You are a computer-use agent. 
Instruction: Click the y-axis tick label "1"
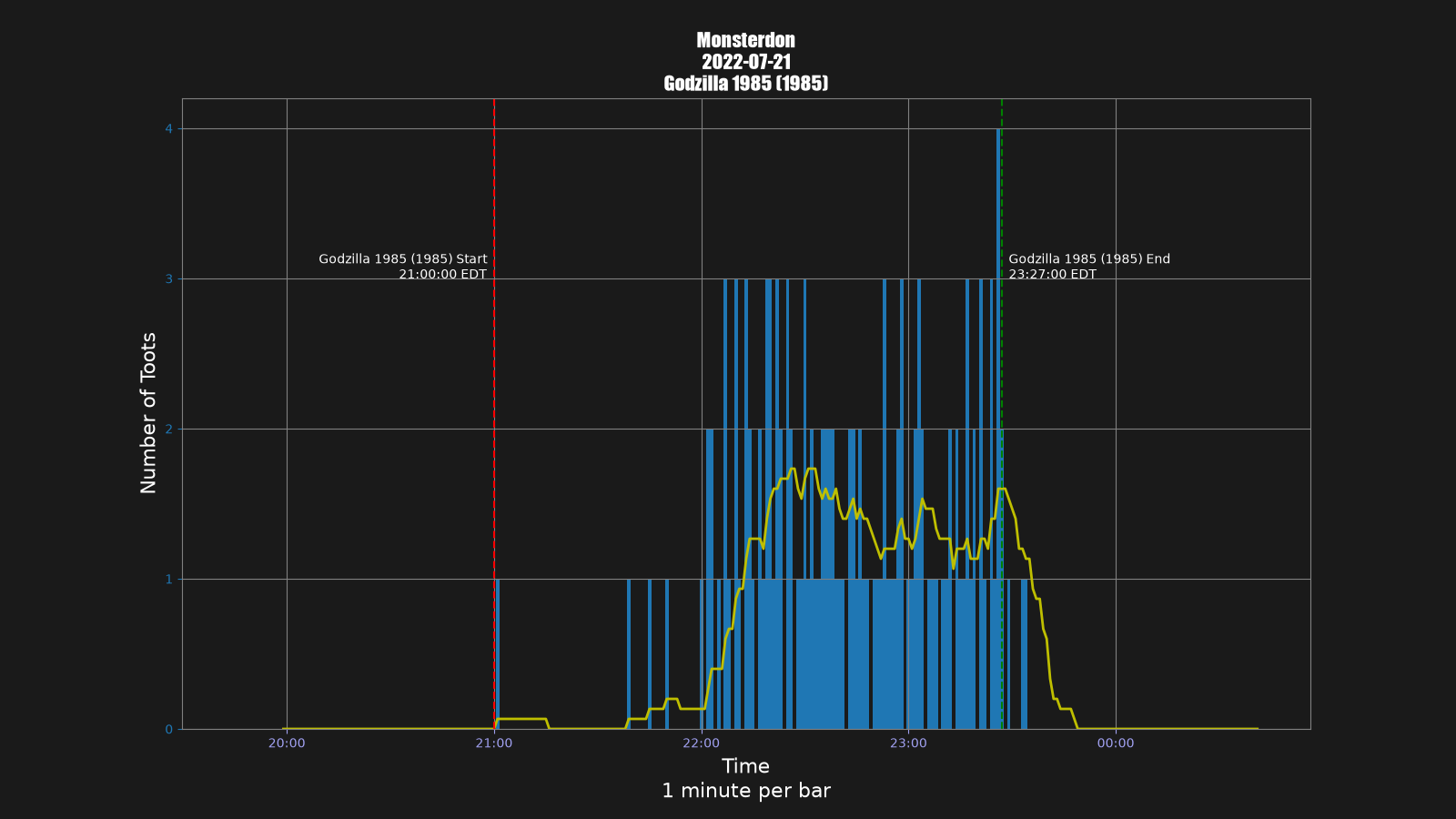168,580
